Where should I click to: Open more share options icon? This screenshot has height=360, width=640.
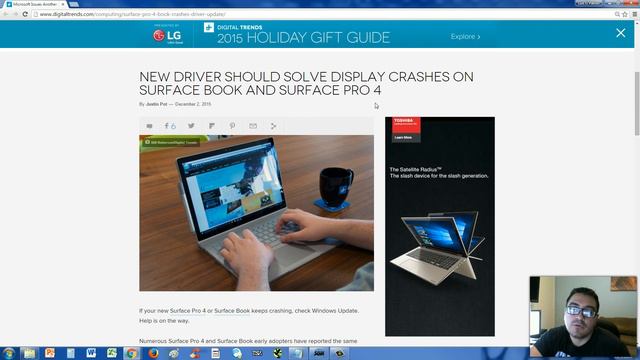pos(273,126)
